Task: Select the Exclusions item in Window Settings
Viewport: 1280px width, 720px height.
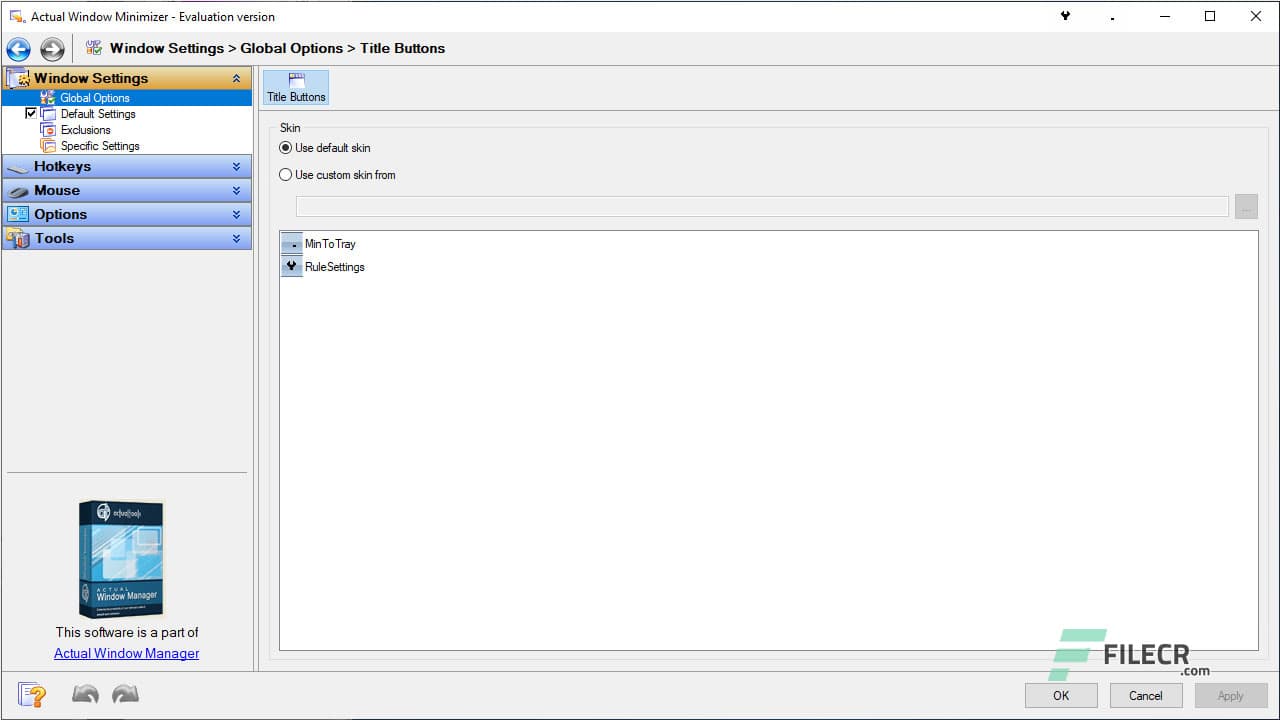Action: pos(85,129)
